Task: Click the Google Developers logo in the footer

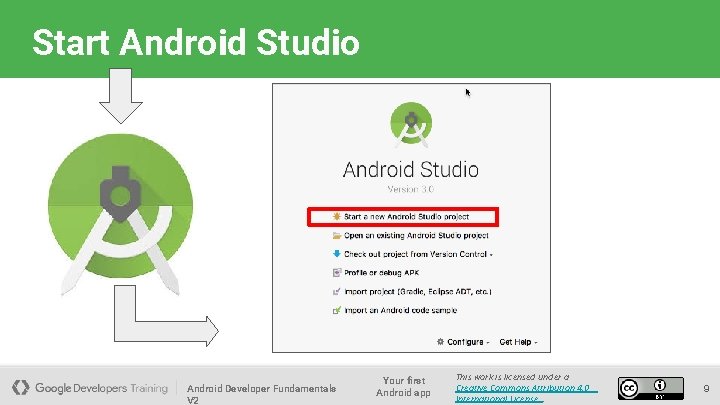Action: pos(20,388)
